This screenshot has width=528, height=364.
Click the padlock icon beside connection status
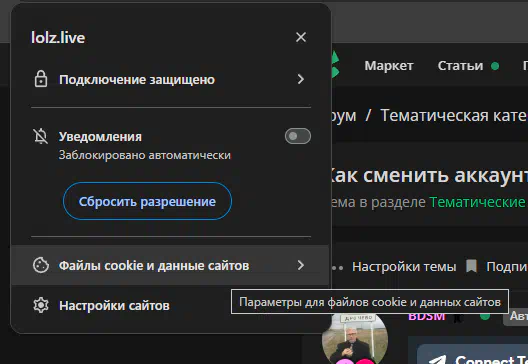pyautogui.click(x=41, y=79)
